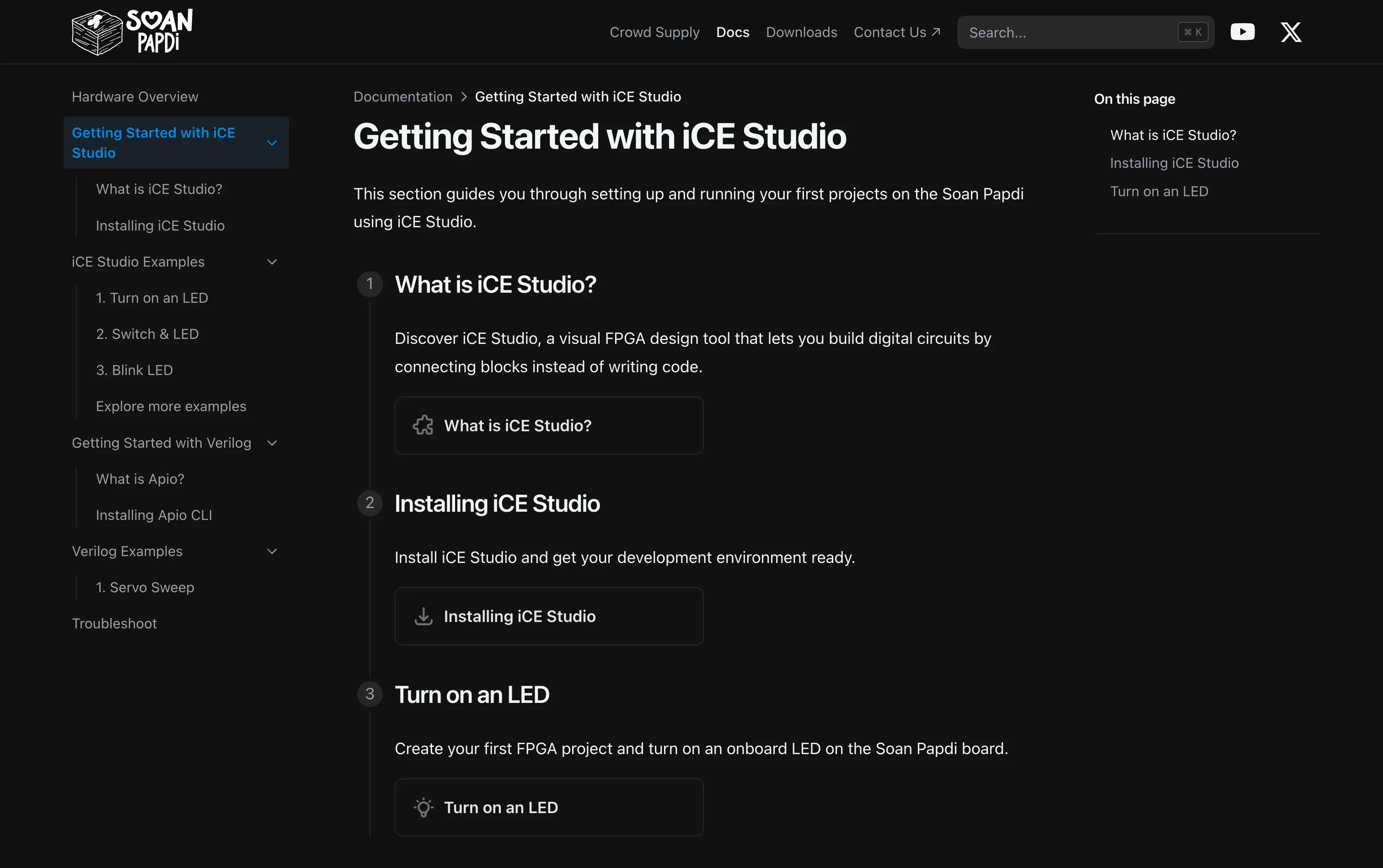Open the sidebar What is iCE Studio? page

[x=159, y=189]
